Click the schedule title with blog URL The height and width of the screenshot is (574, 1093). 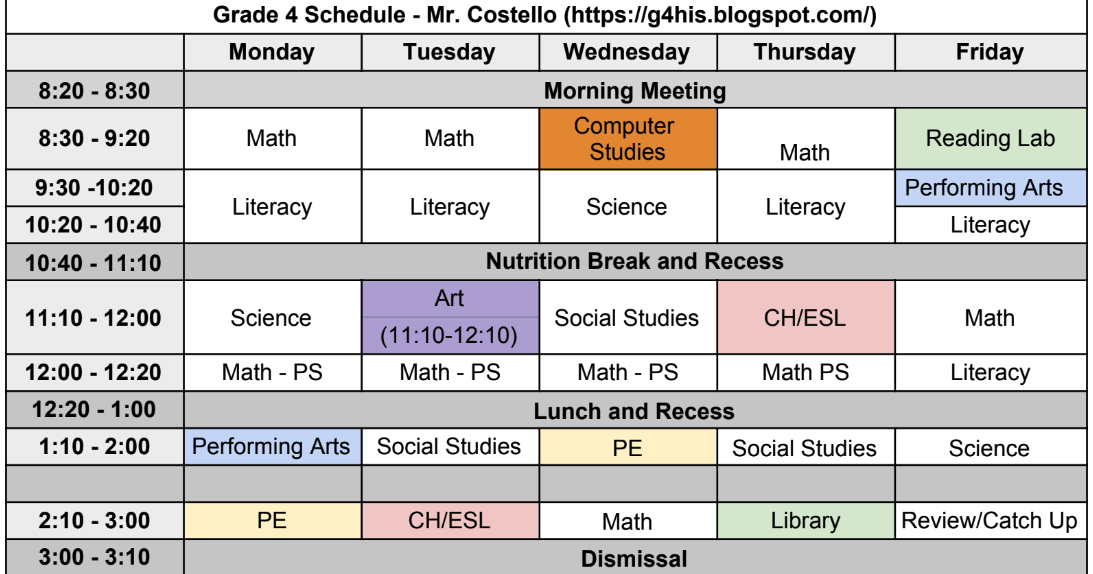(x=546, y=15)
